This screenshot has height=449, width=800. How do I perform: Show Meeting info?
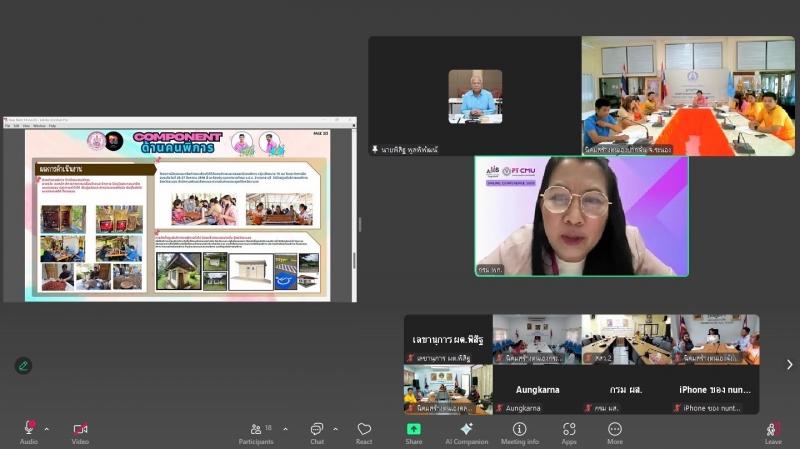click(x=519, y=433)
